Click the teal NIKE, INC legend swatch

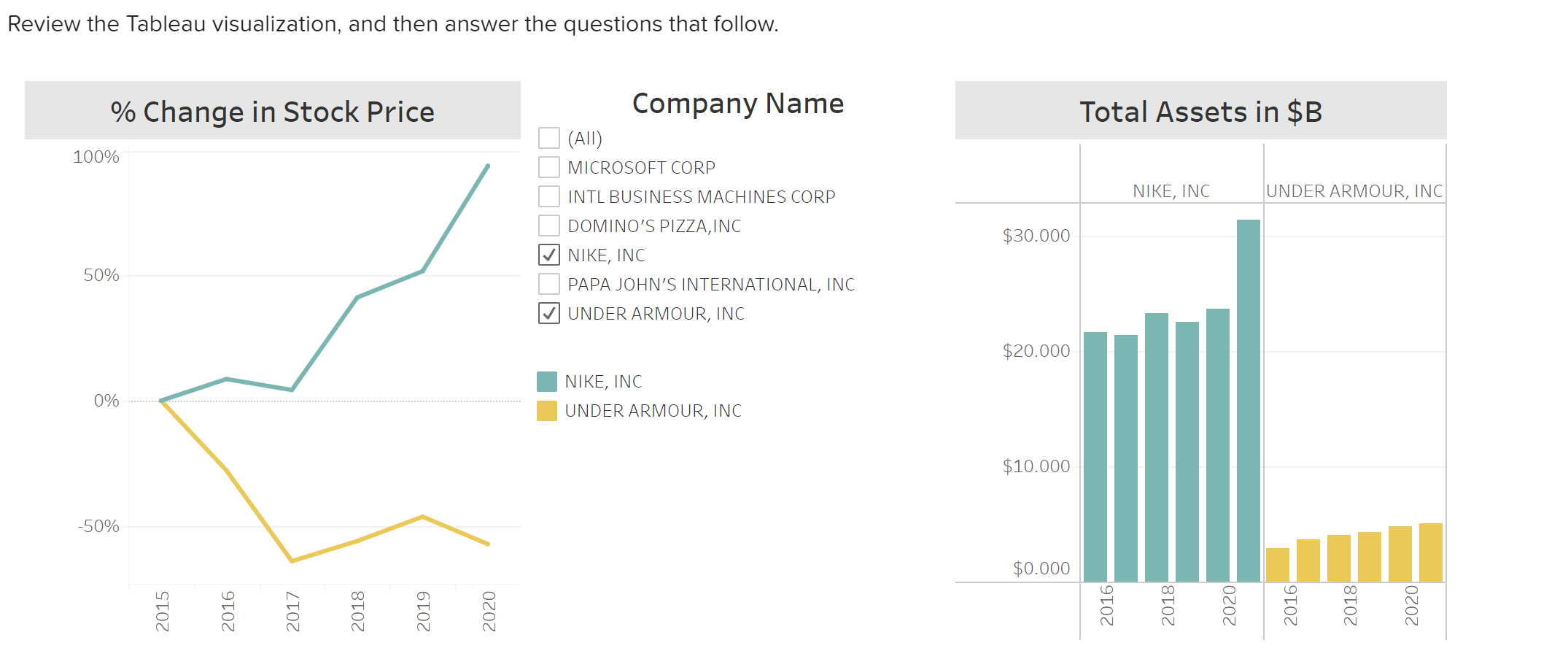click(x=547, y=381)
